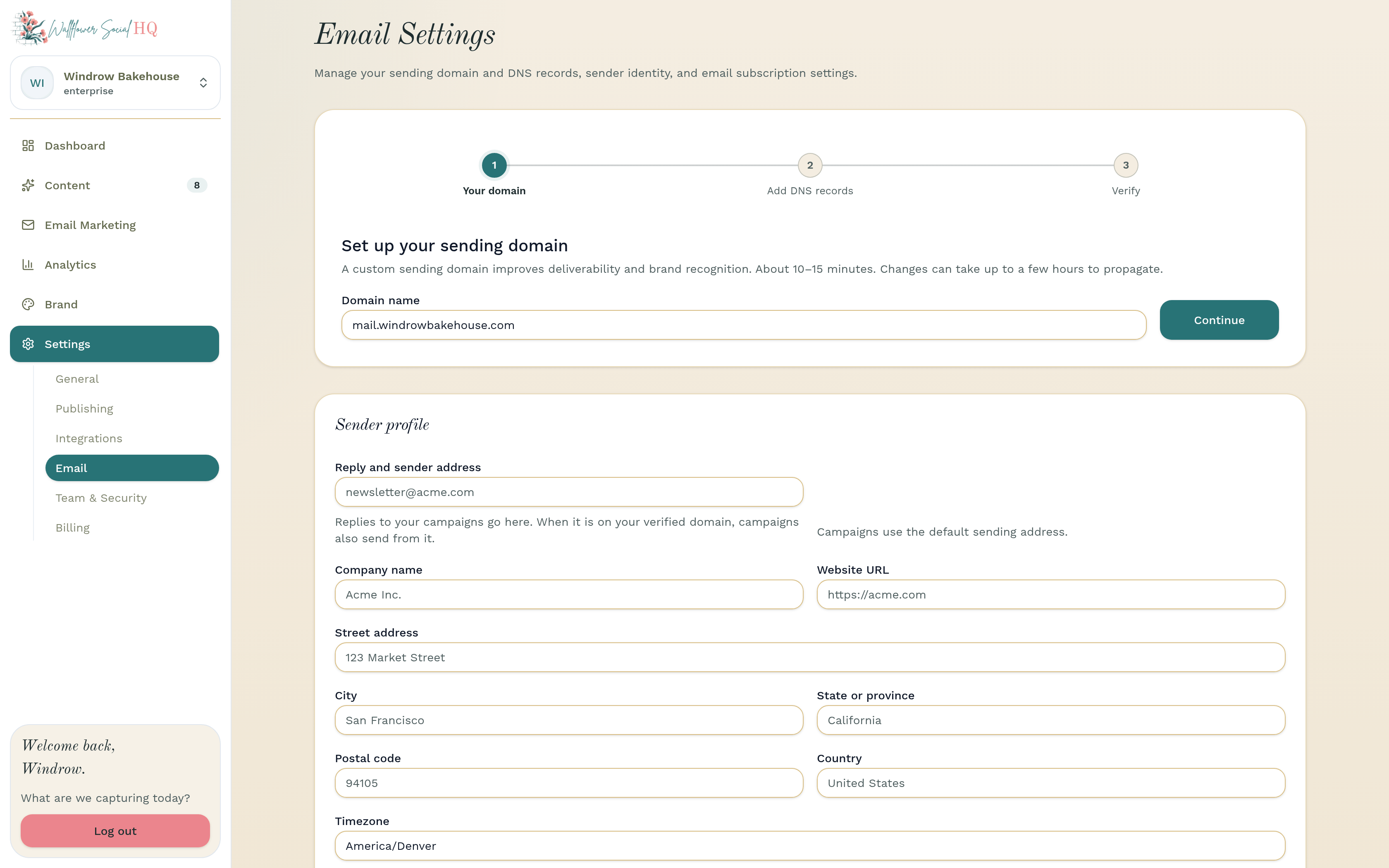Click the Settings gear icon
The image size is (1389, 868).
click(x=28, y=344)
